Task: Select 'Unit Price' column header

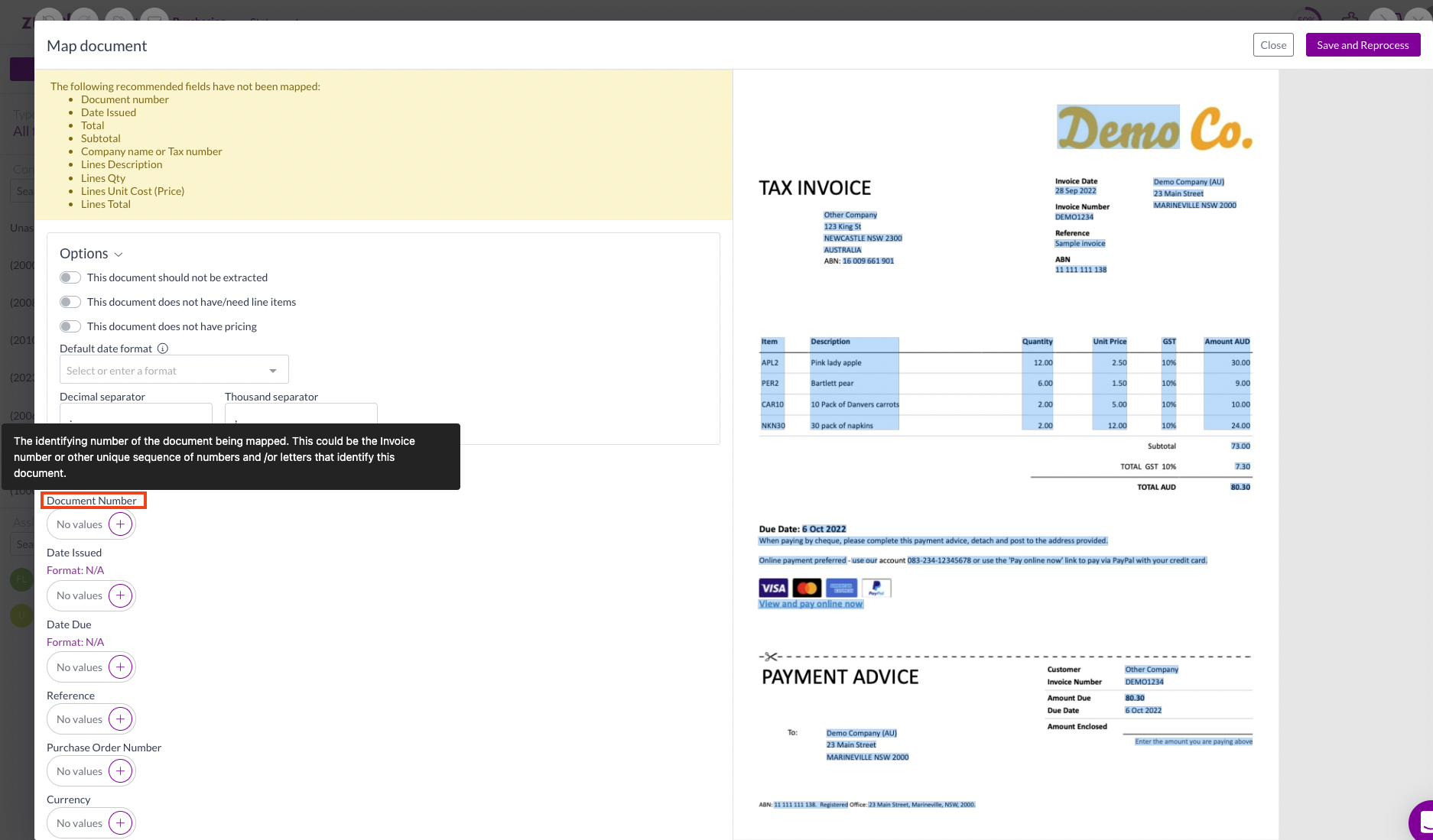Action: pos(1110,342)
